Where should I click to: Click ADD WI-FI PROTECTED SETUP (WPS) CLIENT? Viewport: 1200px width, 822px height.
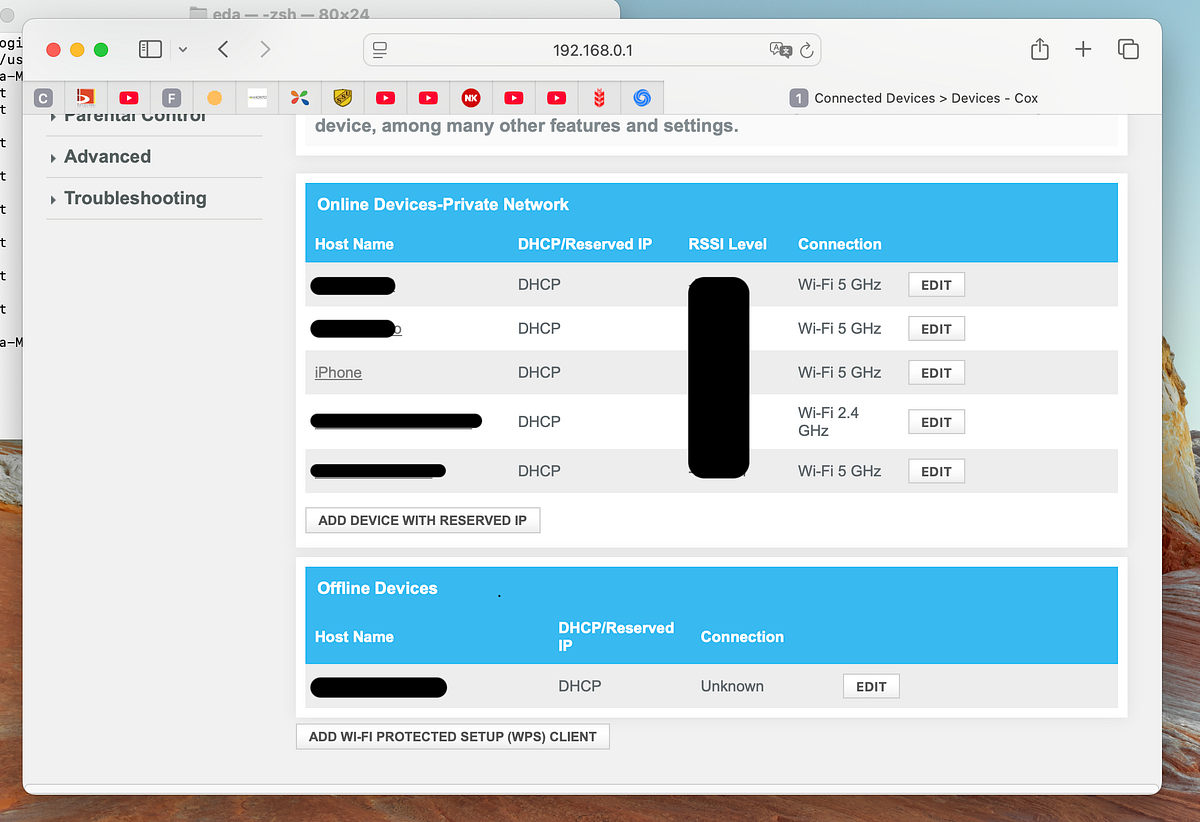[453, 736]
